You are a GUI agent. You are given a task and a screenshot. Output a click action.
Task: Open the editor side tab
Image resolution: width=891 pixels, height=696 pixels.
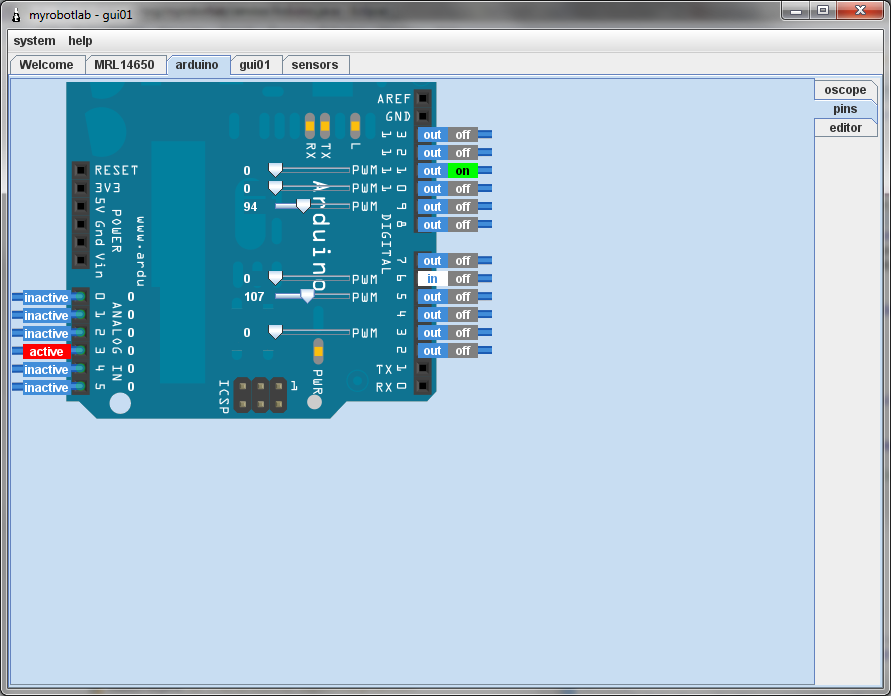[846, 128]
